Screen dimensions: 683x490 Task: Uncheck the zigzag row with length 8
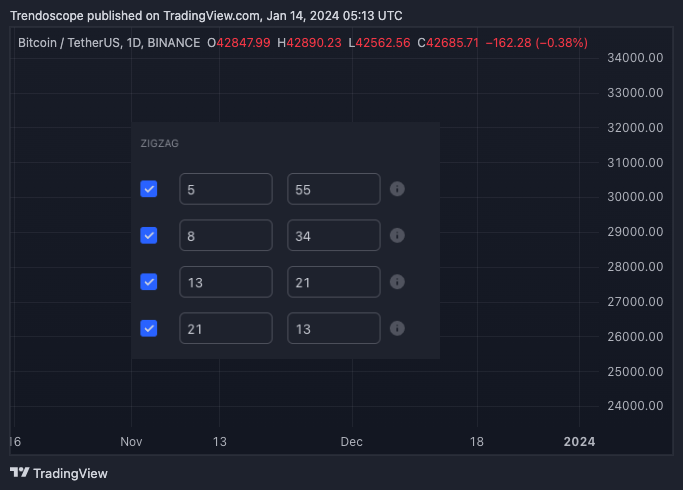pos(149,236)
